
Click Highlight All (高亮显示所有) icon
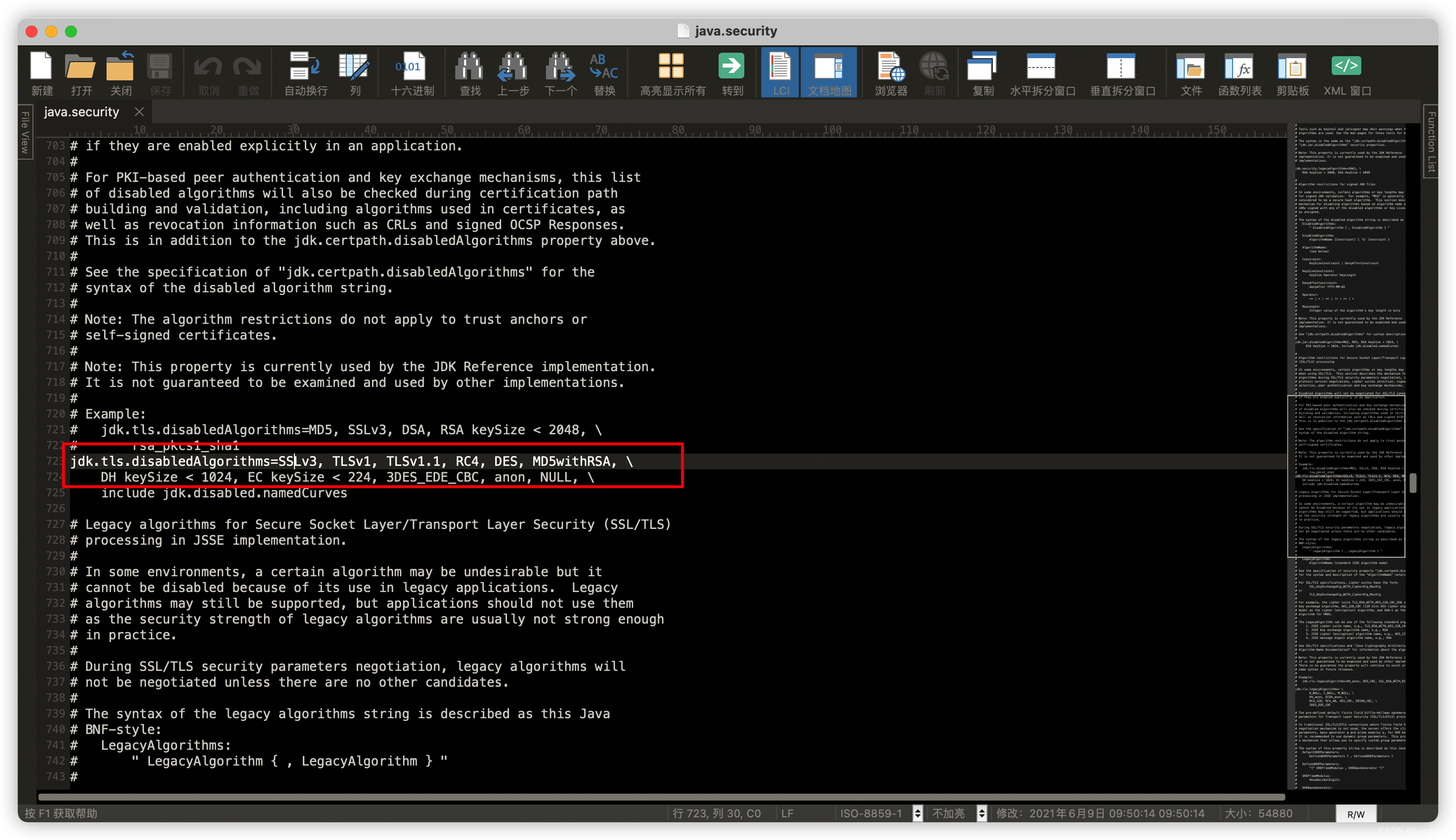(x=672, y=73)
